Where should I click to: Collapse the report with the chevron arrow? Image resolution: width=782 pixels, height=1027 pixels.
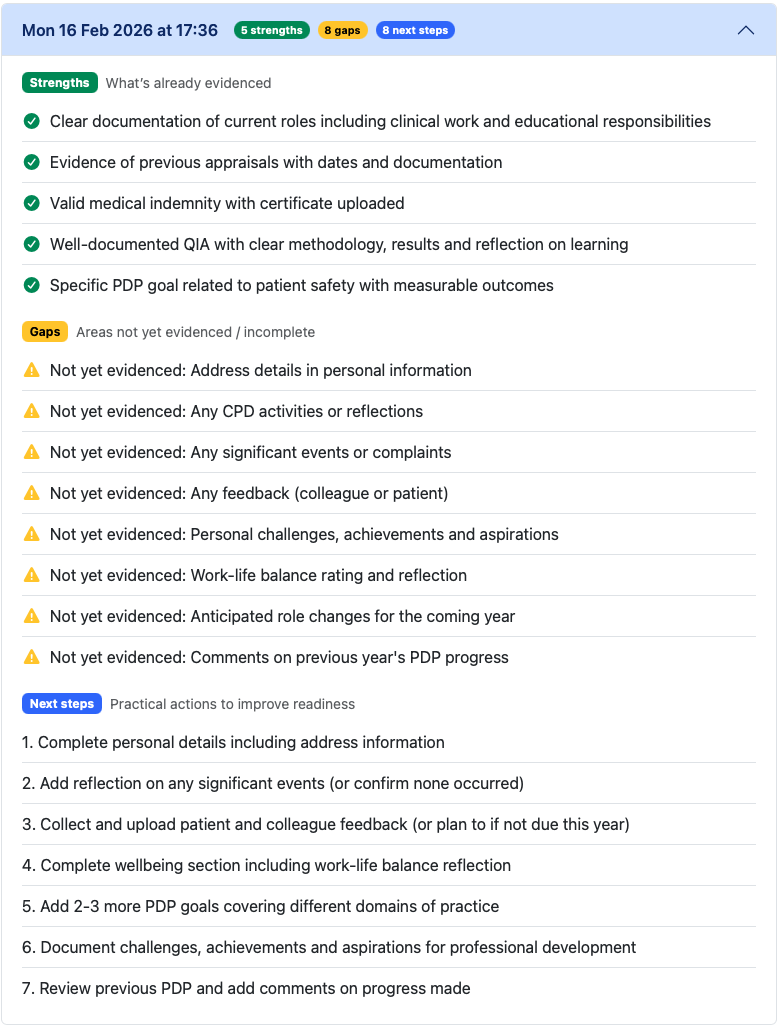[x=745, y=30]
